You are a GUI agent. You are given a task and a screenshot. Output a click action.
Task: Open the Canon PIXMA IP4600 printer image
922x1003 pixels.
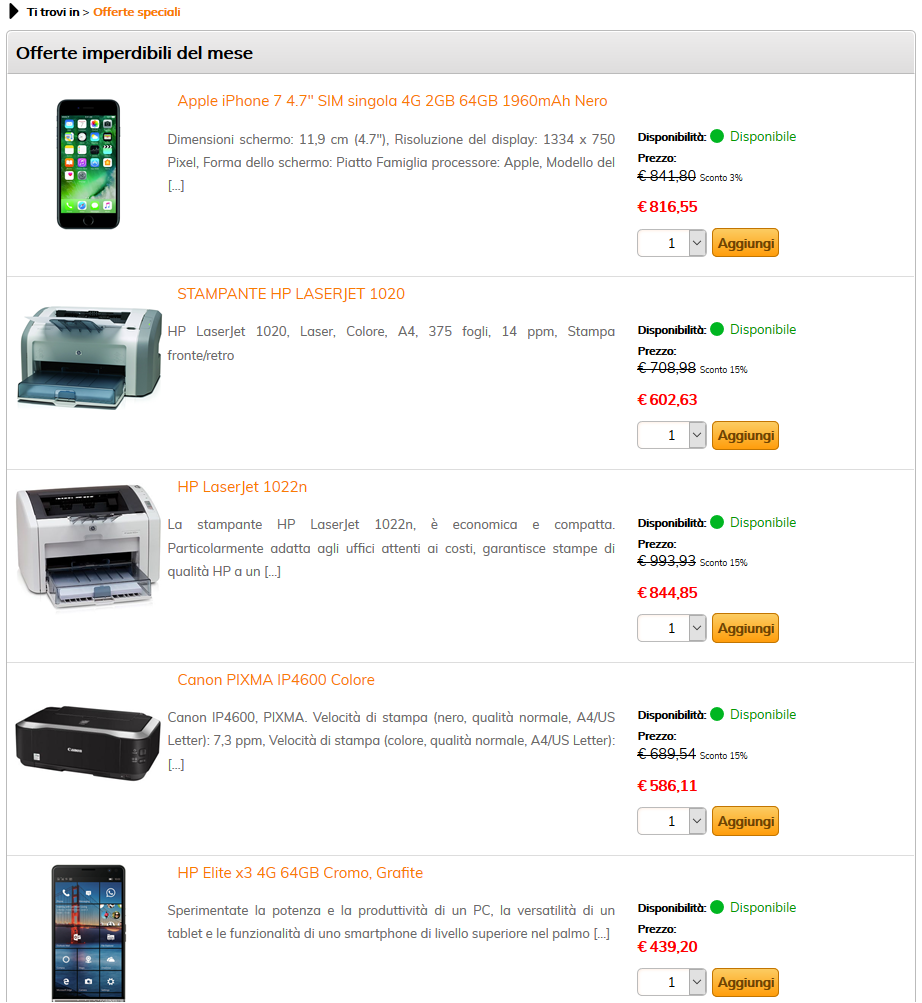(88, 743)
